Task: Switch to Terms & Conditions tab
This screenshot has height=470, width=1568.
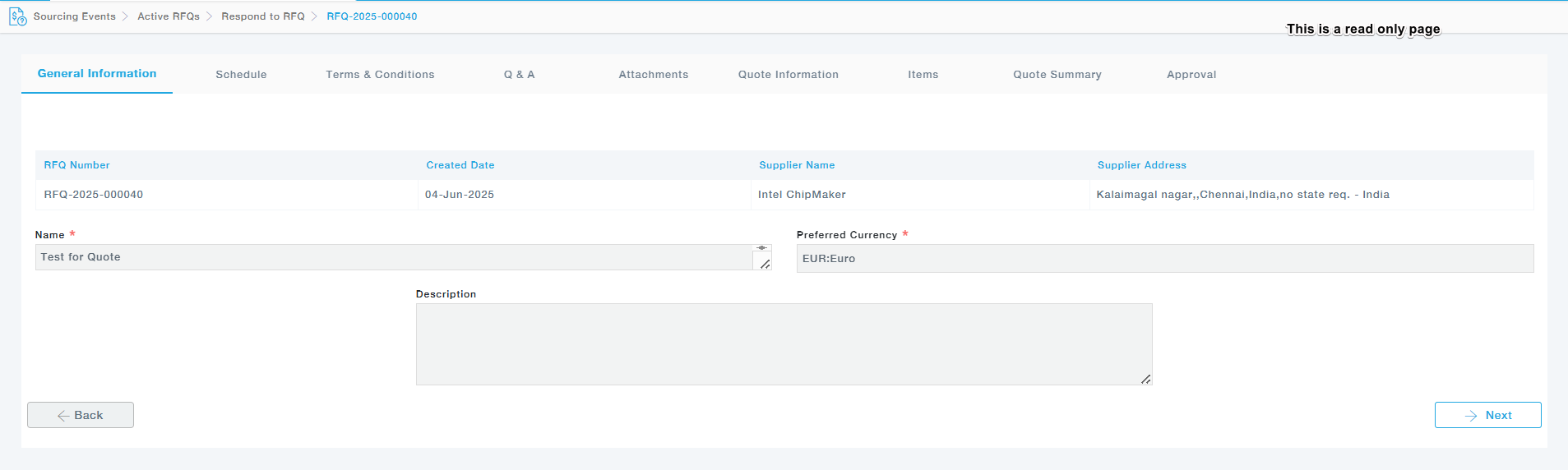Action: pos(380,75)
